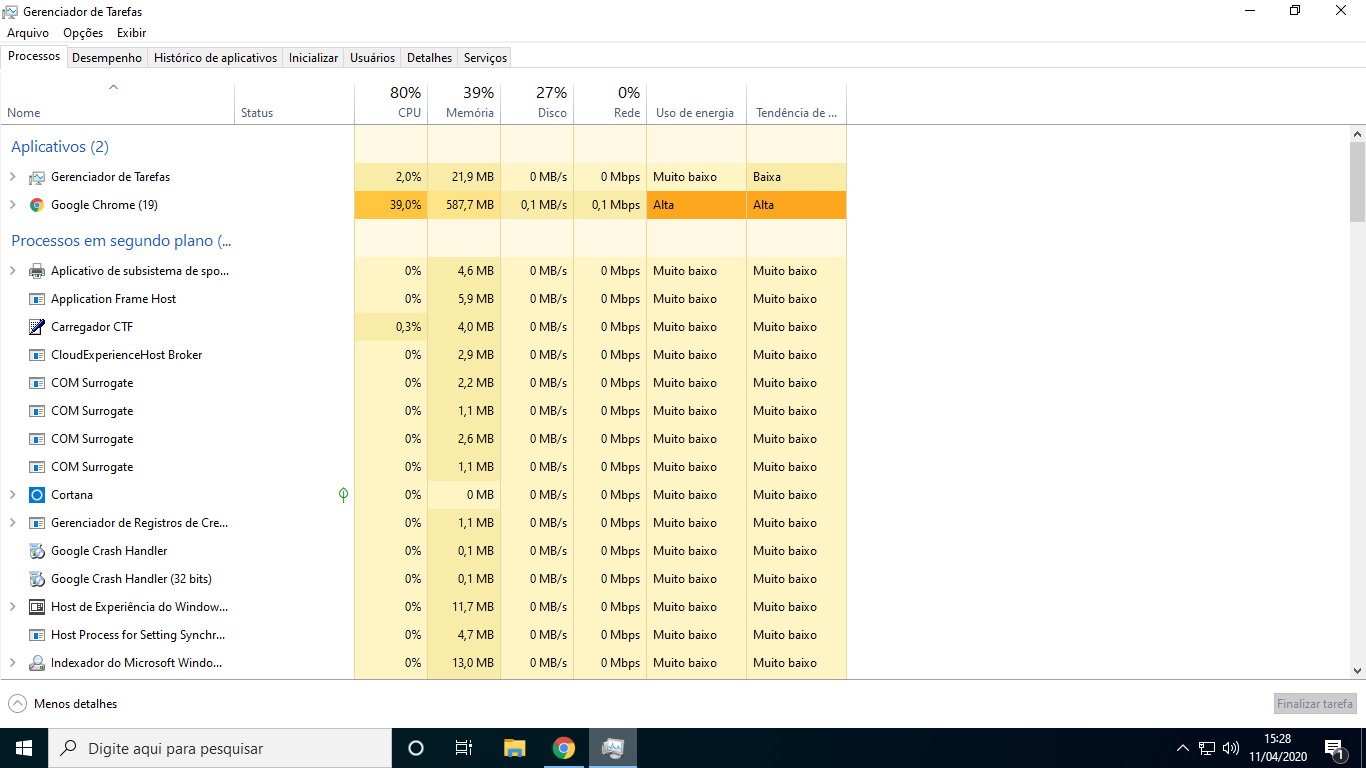Expand Host de Experiência do Windows row
The width and height of the screenshot is (1366, 768).
tap(13, 607)
